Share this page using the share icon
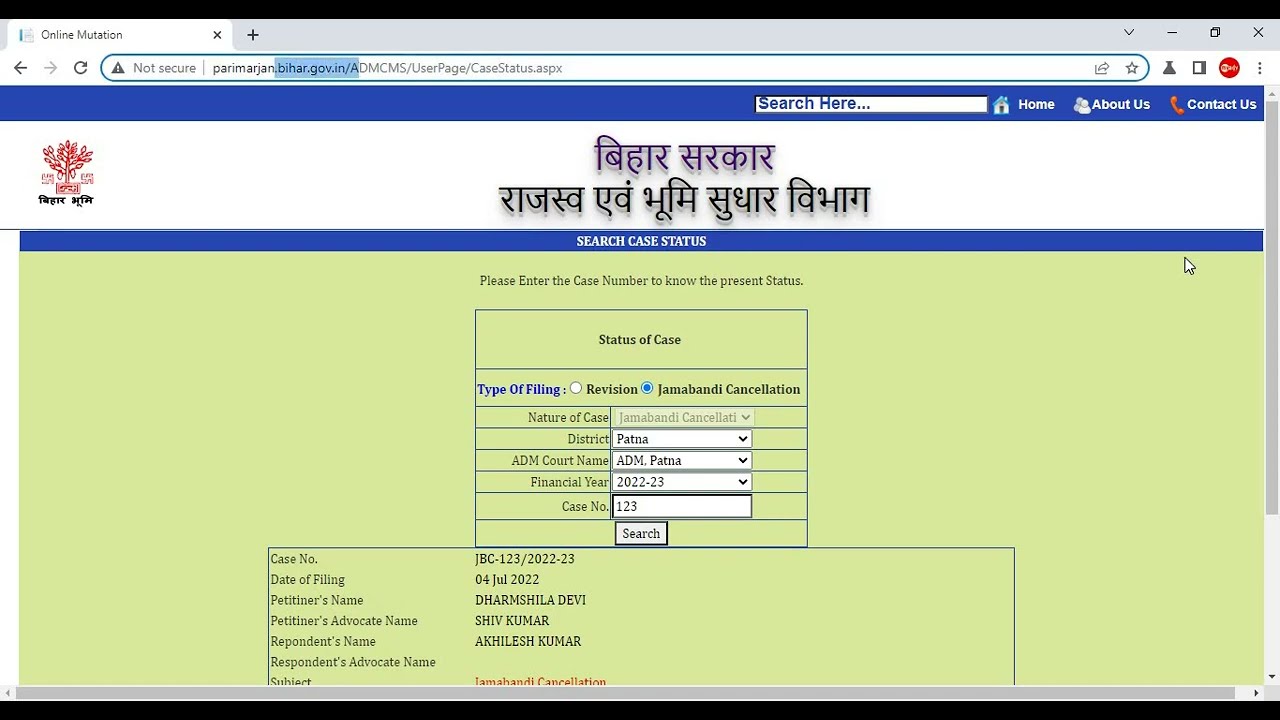The height and width of the screenshot is (720, 1280). pyautogui.click(x=1102, y=68)
